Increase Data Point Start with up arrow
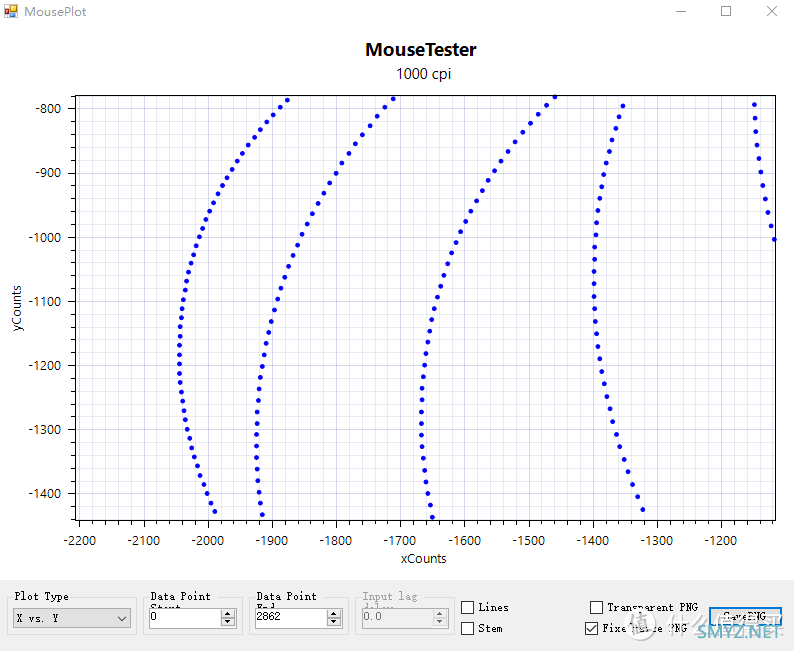 pyautogui.click(x=228, y=614)
